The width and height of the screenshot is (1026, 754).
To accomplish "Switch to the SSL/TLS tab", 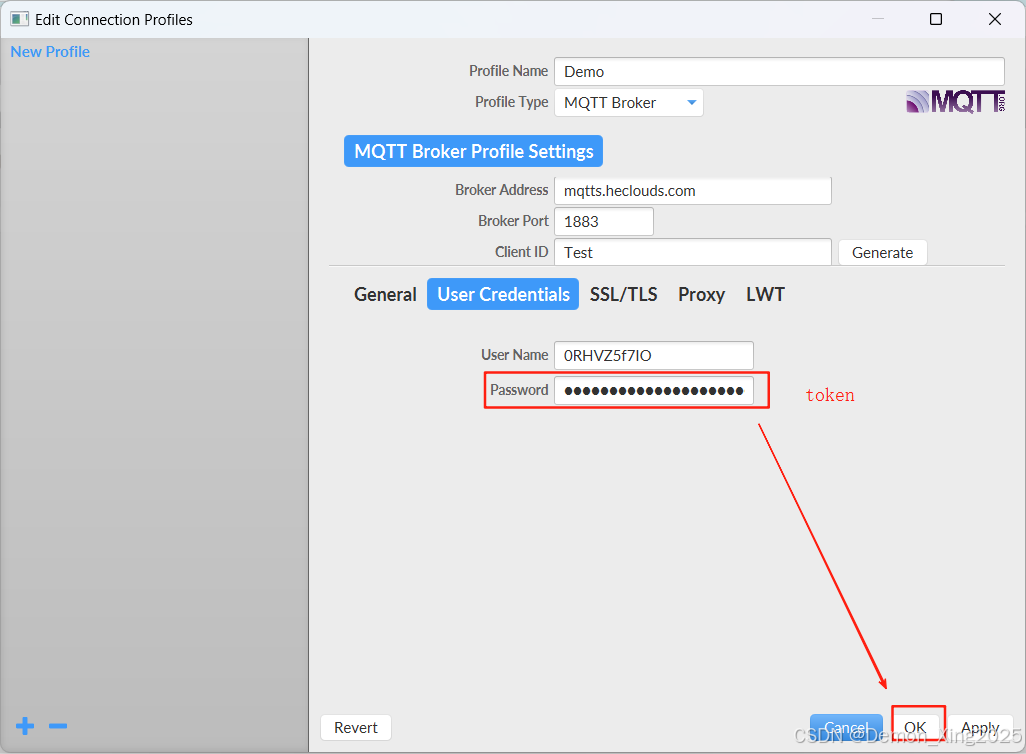I will 624,295.
